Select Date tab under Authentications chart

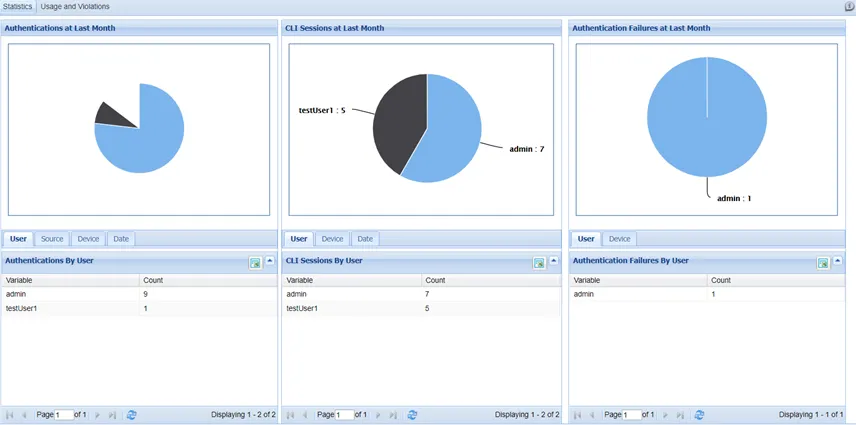pos(121,239)
